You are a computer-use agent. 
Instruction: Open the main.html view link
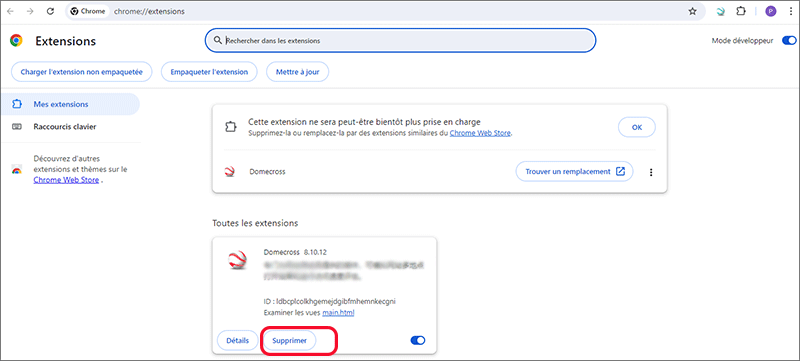tap(338, 313)
